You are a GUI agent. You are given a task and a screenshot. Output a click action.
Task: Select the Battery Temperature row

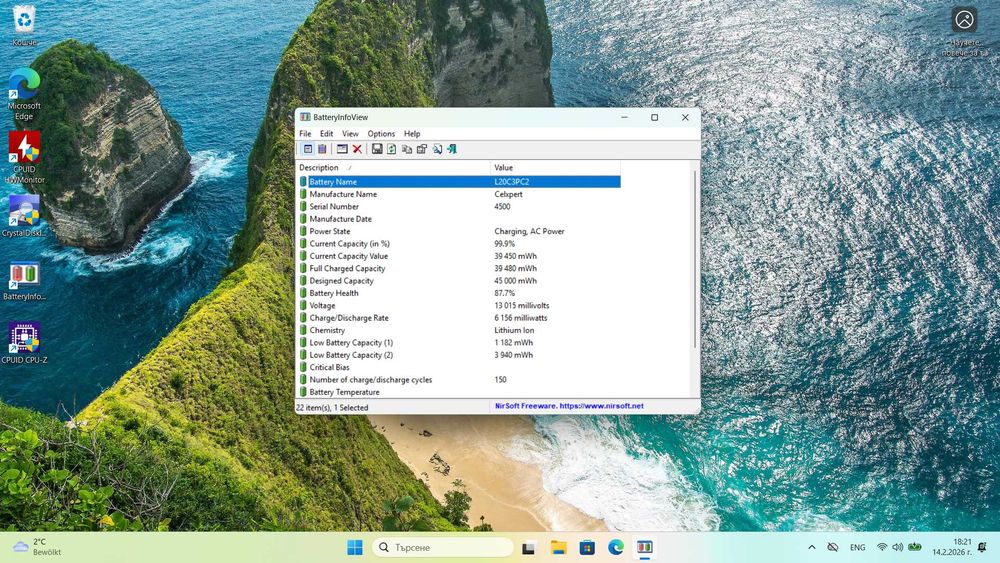[459, 392]
